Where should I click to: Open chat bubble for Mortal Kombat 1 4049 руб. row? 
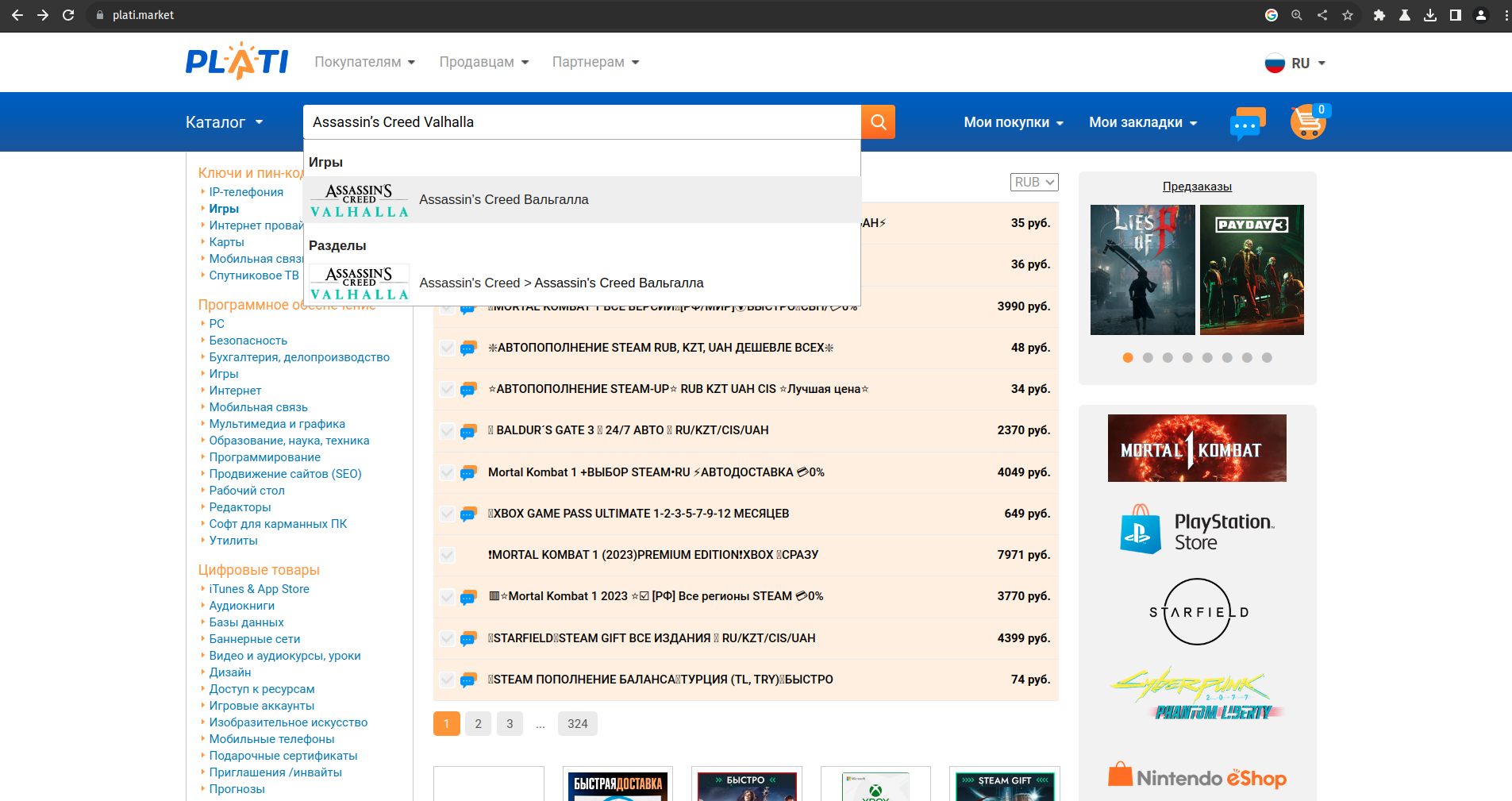pos(468,472)
